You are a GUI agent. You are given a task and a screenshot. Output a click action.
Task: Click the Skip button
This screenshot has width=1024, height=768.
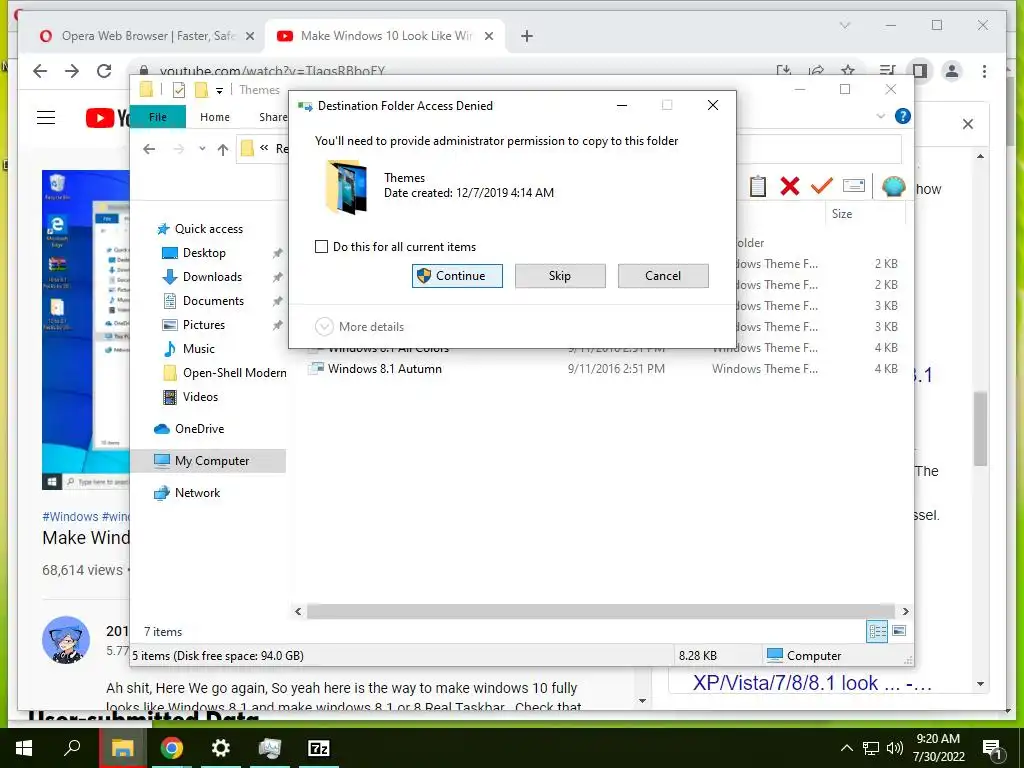(x=560, y=276)
